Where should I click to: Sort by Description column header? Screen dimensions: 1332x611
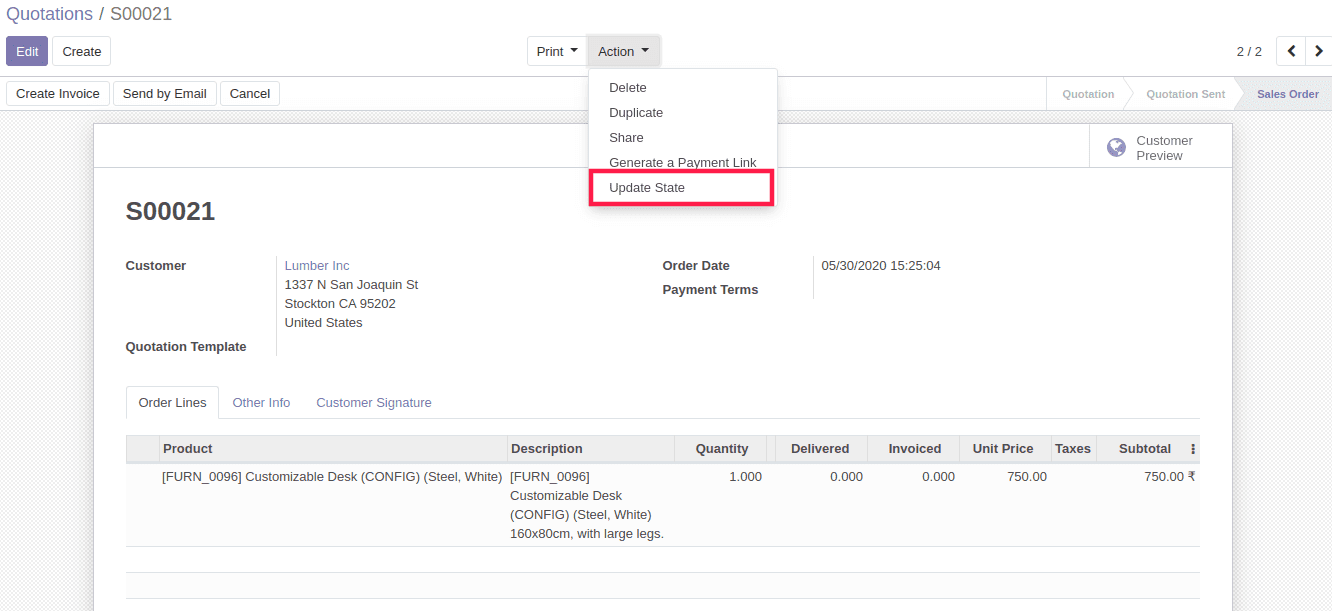coord(591,449)
